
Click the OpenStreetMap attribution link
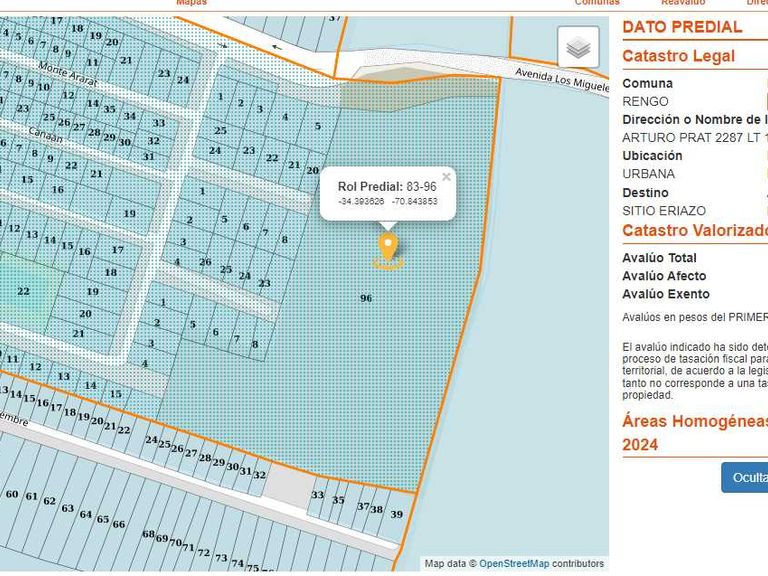pos(514,563)
